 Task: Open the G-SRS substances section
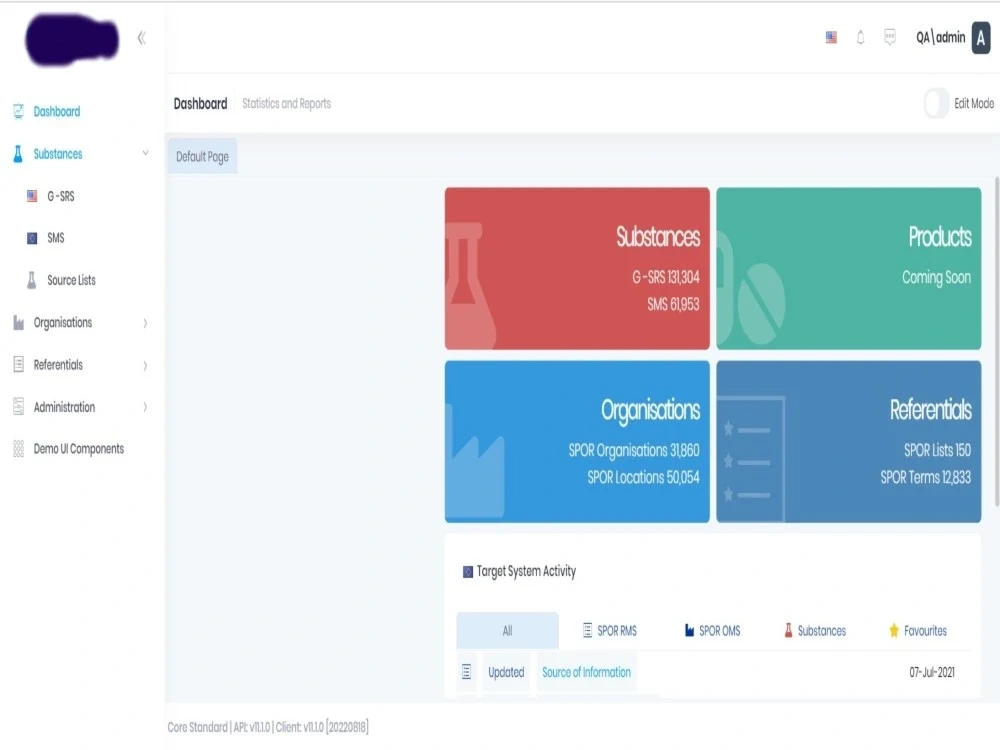click(x=62, y=196)
